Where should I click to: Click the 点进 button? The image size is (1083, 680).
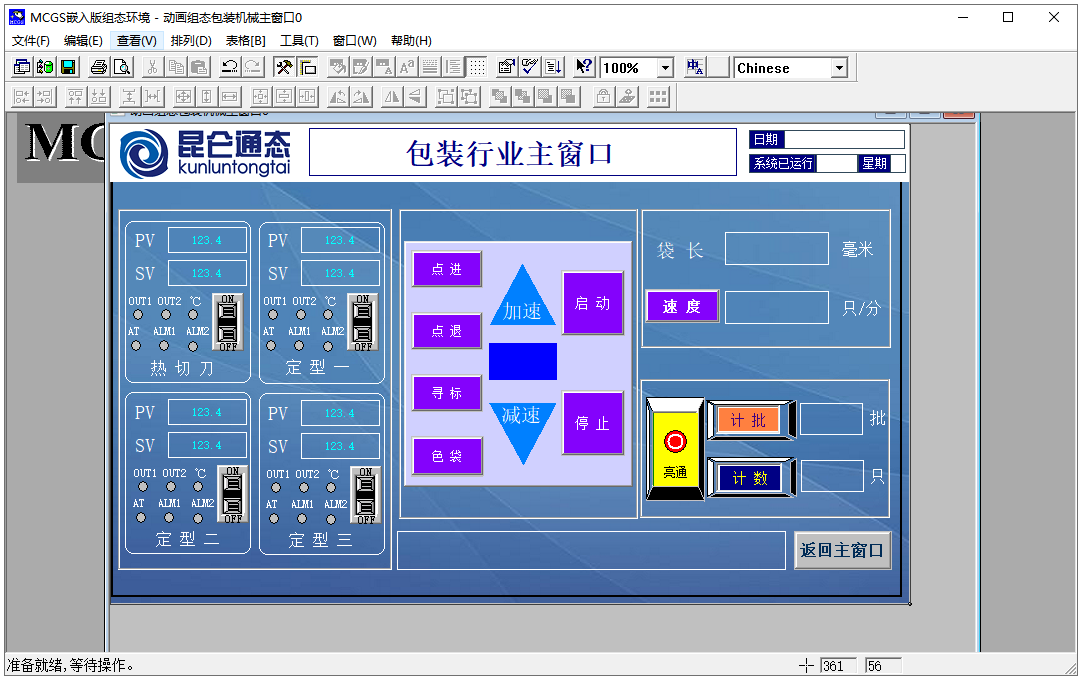pyautogui.click(x=447, y=269)
